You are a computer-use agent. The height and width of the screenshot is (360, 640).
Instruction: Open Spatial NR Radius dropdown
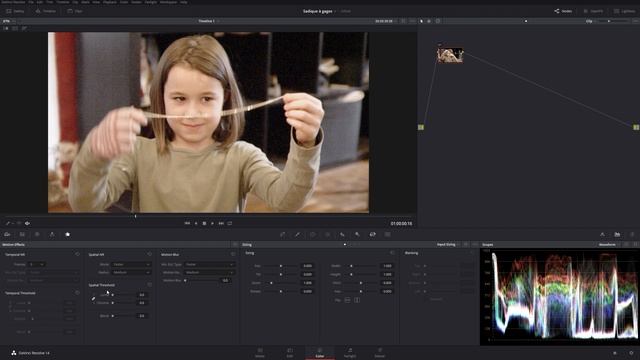click(x=131, y=272)
